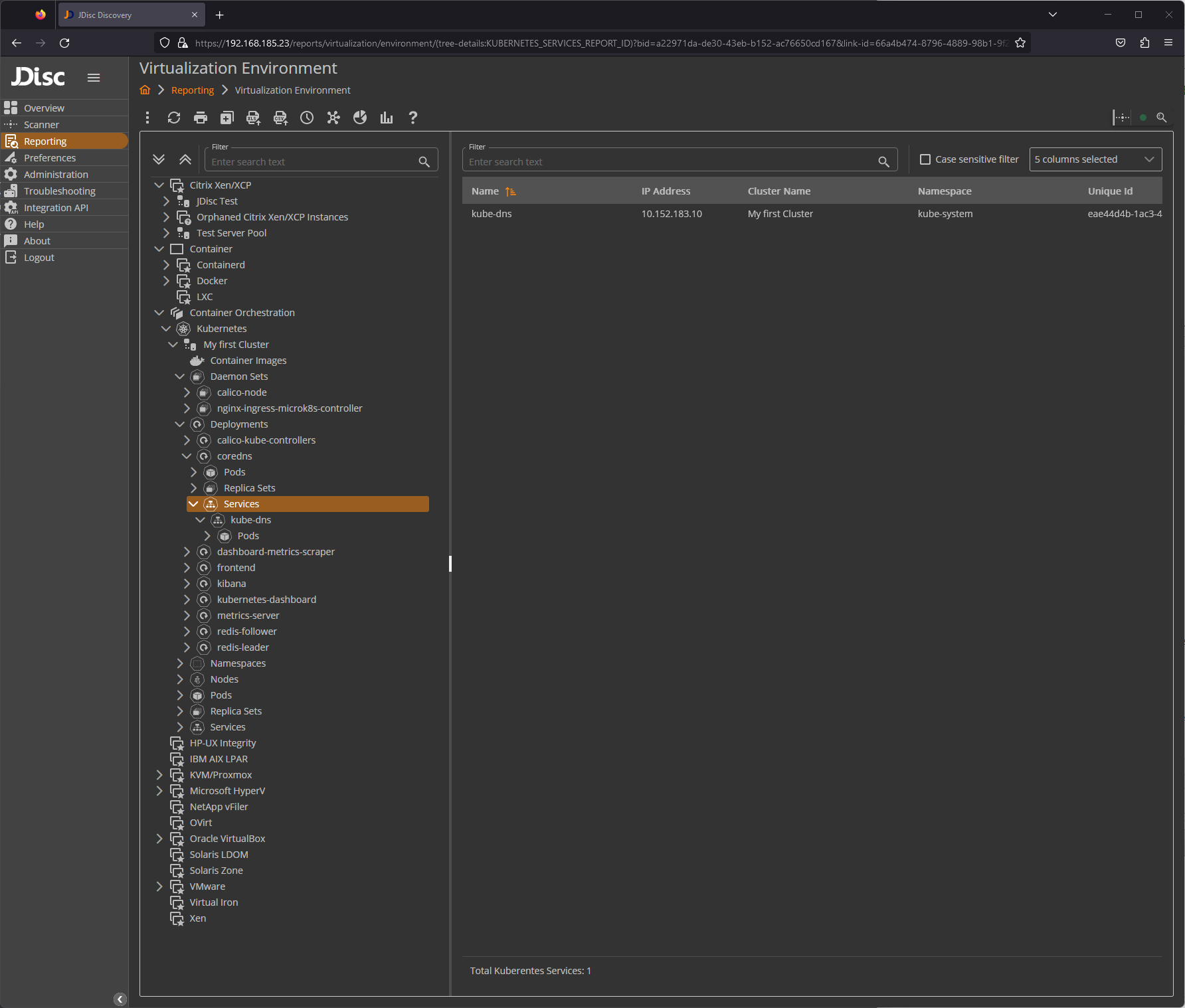The image size is (1185, 1008).
Task: Open Overview in the sidebar
Action: [x=64, y=108]
